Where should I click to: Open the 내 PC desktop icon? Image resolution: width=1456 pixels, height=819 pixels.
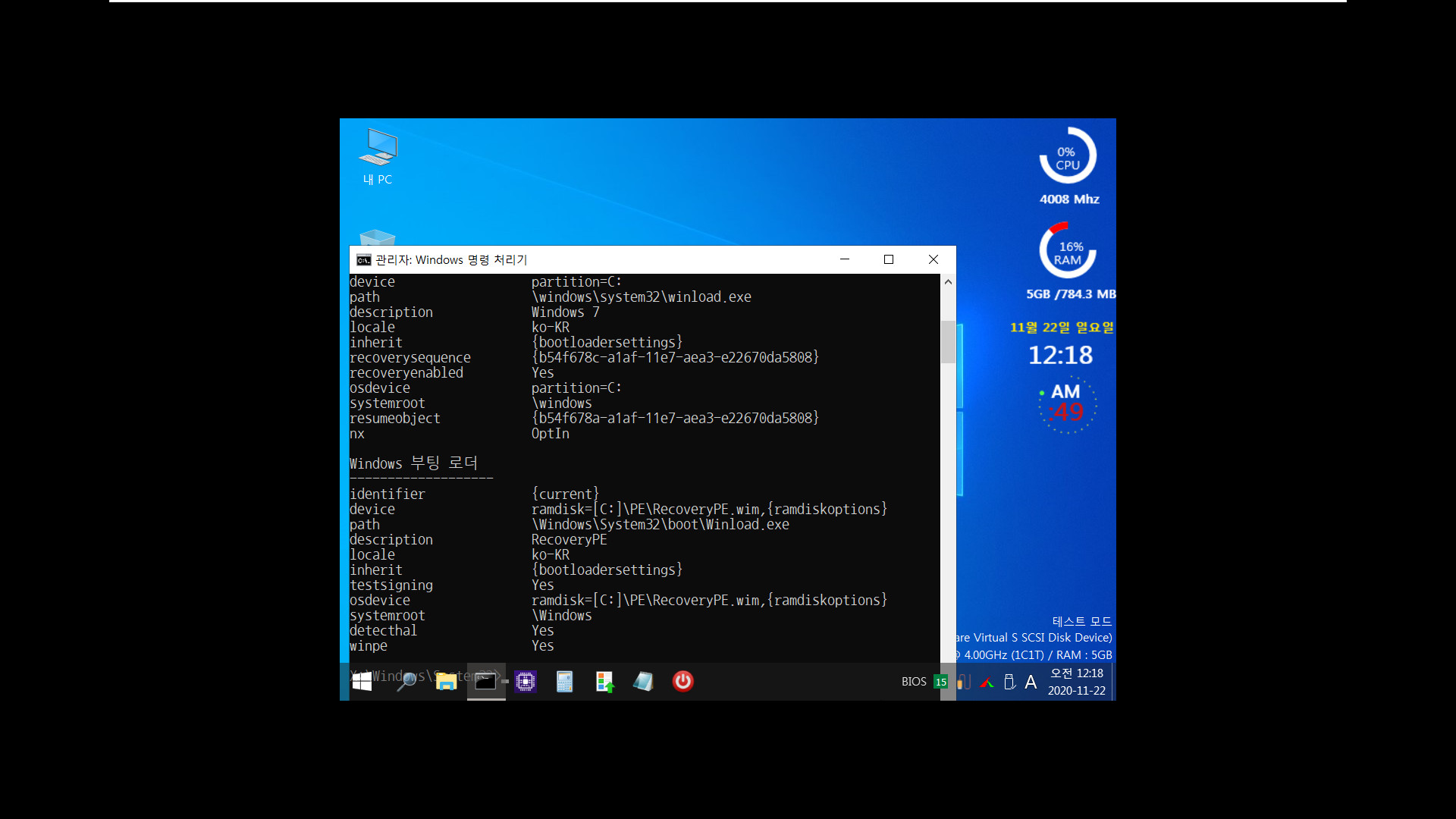tap(378, 156)
